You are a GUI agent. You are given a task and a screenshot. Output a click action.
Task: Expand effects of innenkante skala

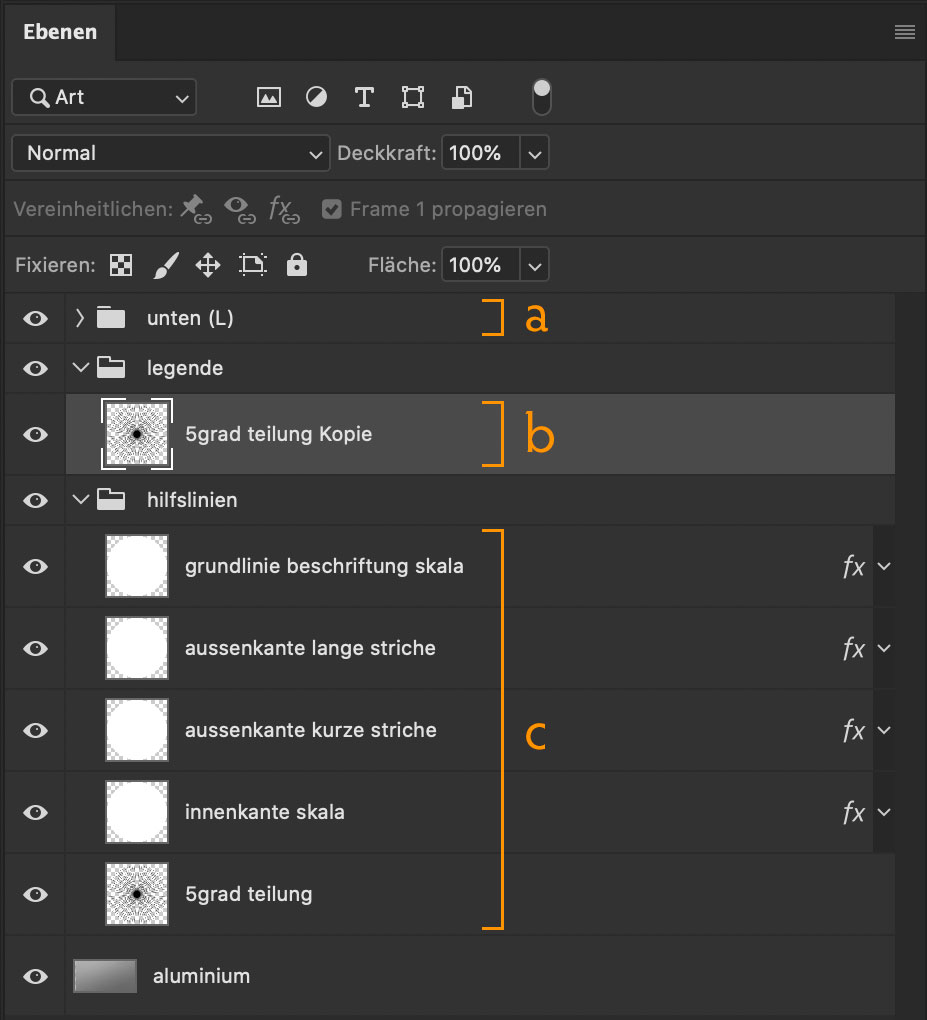point(884,812)
